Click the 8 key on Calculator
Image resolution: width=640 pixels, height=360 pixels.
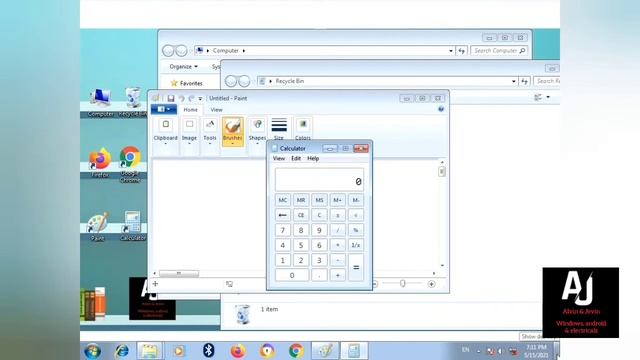(301, 230)
